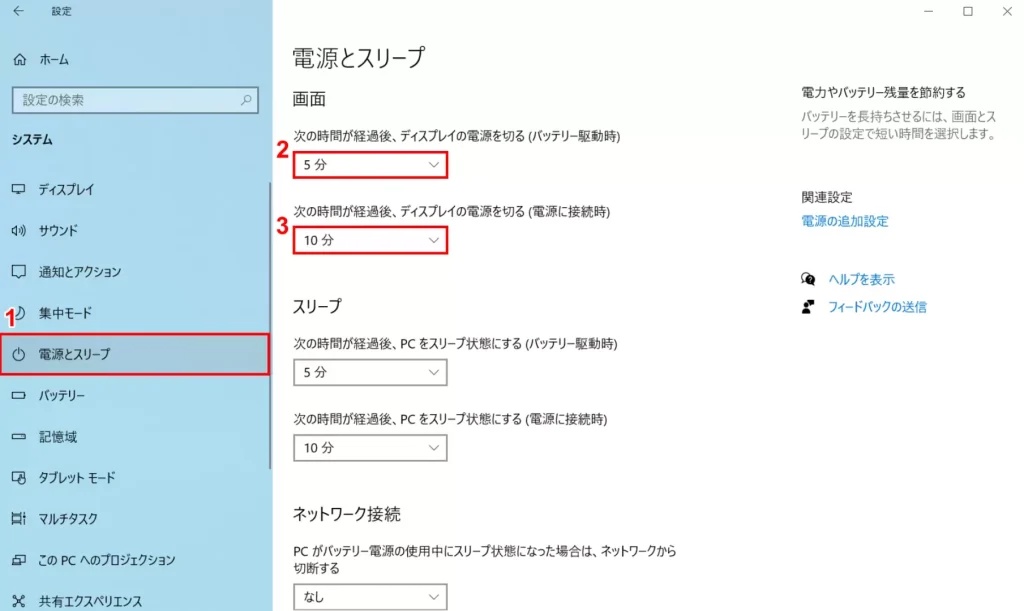This screenshot has width=1024, height=611.
Task: Click the search magnifier icon
Action: coord(246,100)
